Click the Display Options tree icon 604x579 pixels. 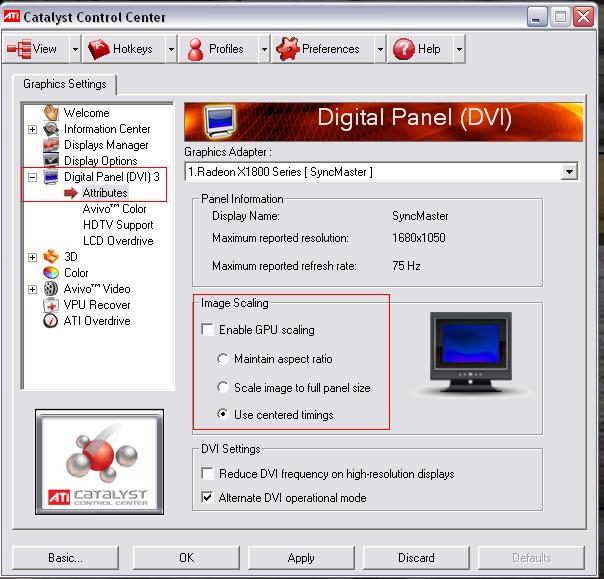[x=51, y=160]
